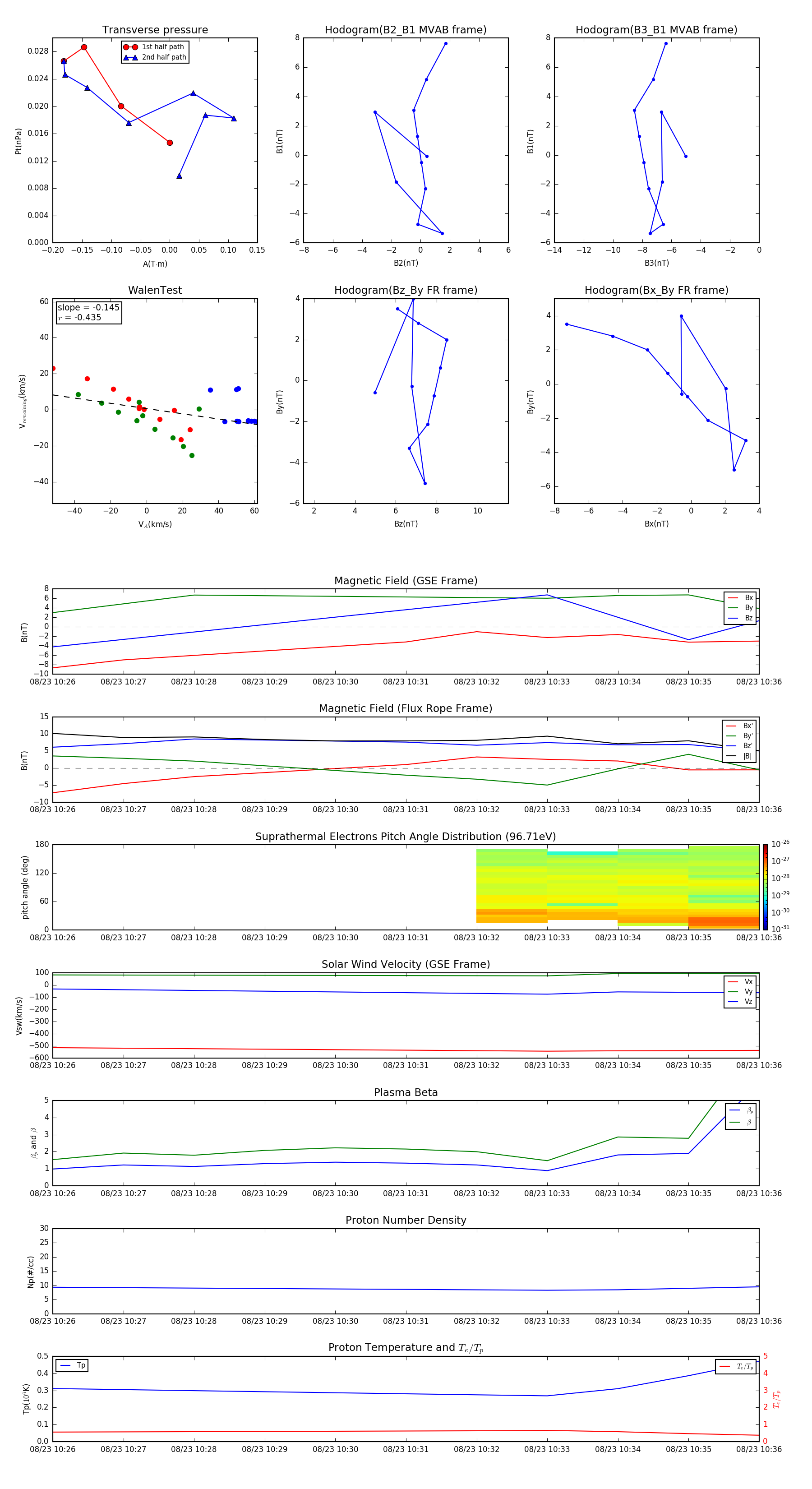
Task: Click 'Magnetic Field (Flux Rope Frame)' title
Action: pos(406,709)
